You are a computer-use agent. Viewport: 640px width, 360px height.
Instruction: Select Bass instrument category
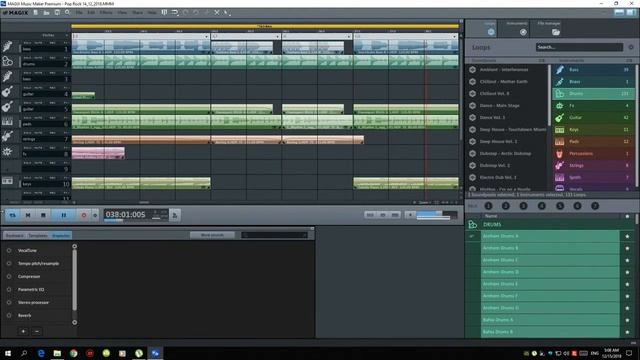(593, 70)
